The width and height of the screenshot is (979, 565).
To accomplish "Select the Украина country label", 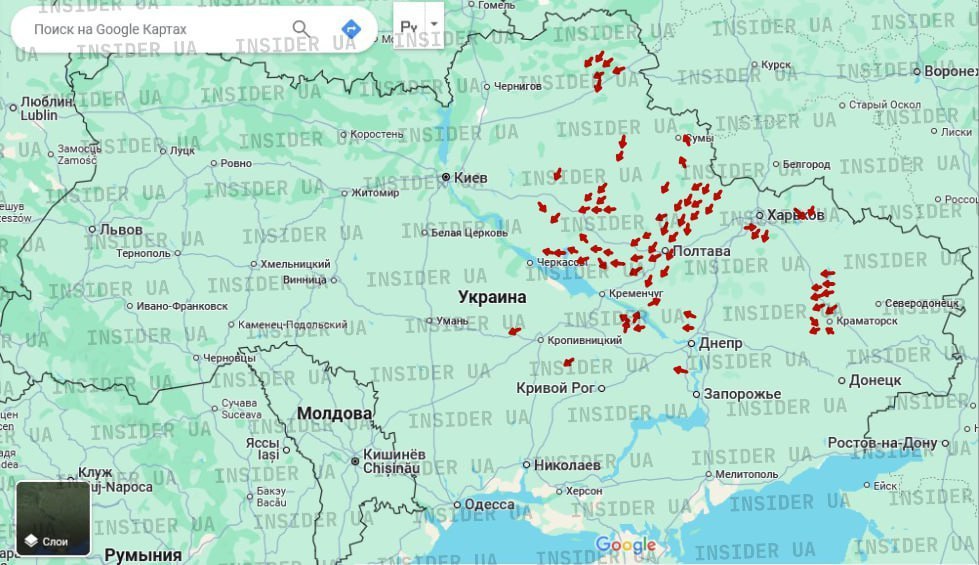I will coord(492,297).
